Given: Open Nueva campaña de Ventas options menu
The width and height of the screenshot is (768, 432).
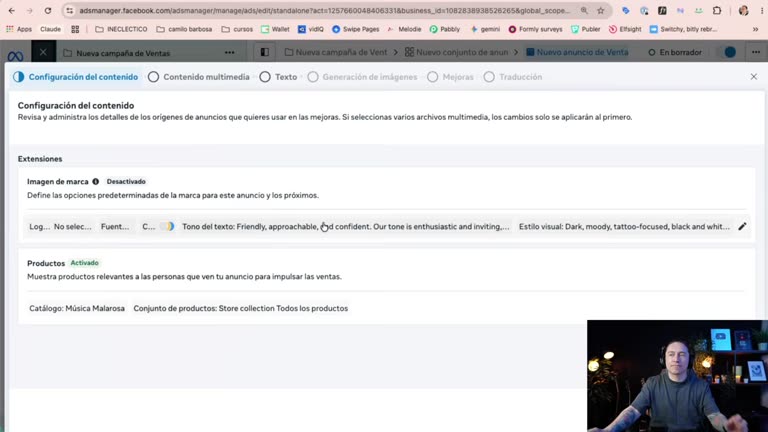Looking at the screenshot, I should pyautogui.click(x=229, y=52).
